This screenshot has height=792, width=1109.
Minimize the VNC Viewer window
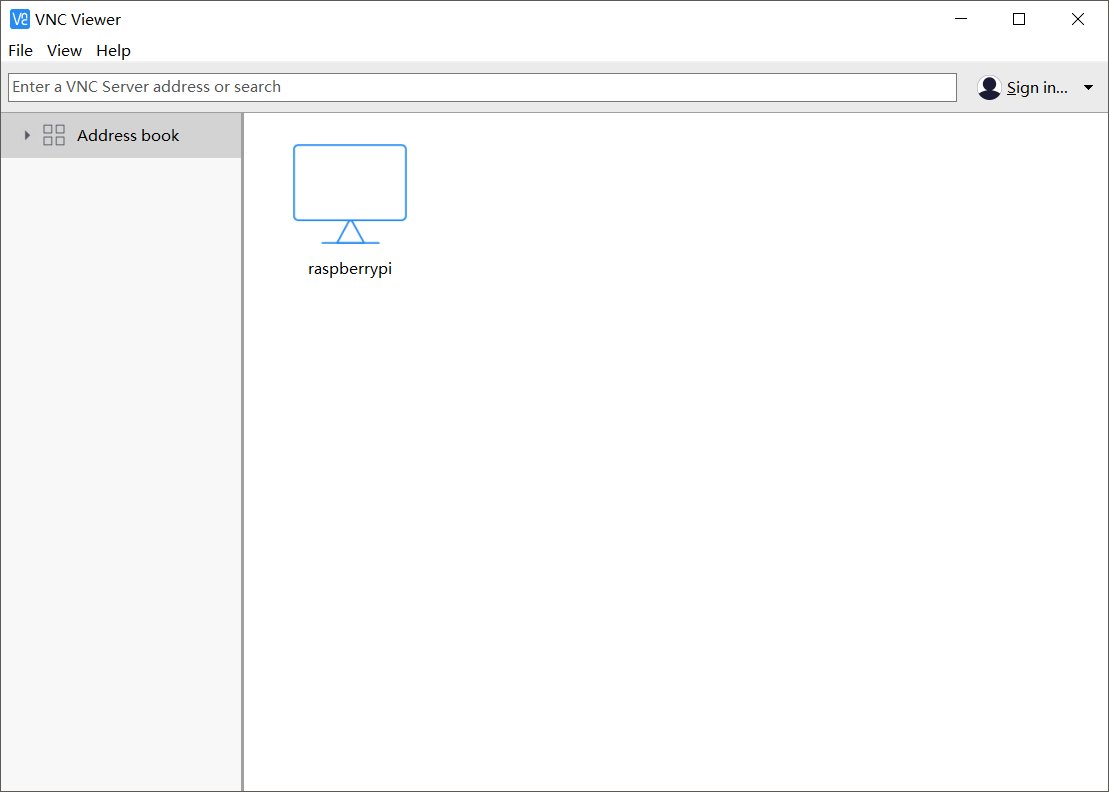coord(960,19)
